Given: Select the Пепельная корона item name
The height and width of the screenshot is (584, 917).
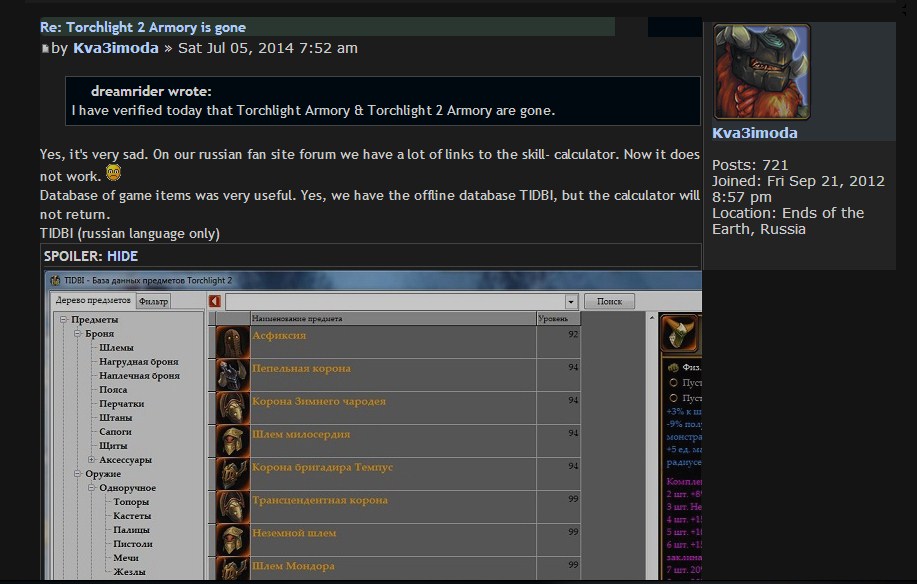Looking at the screenshot, I should click(x=301, y=368).
